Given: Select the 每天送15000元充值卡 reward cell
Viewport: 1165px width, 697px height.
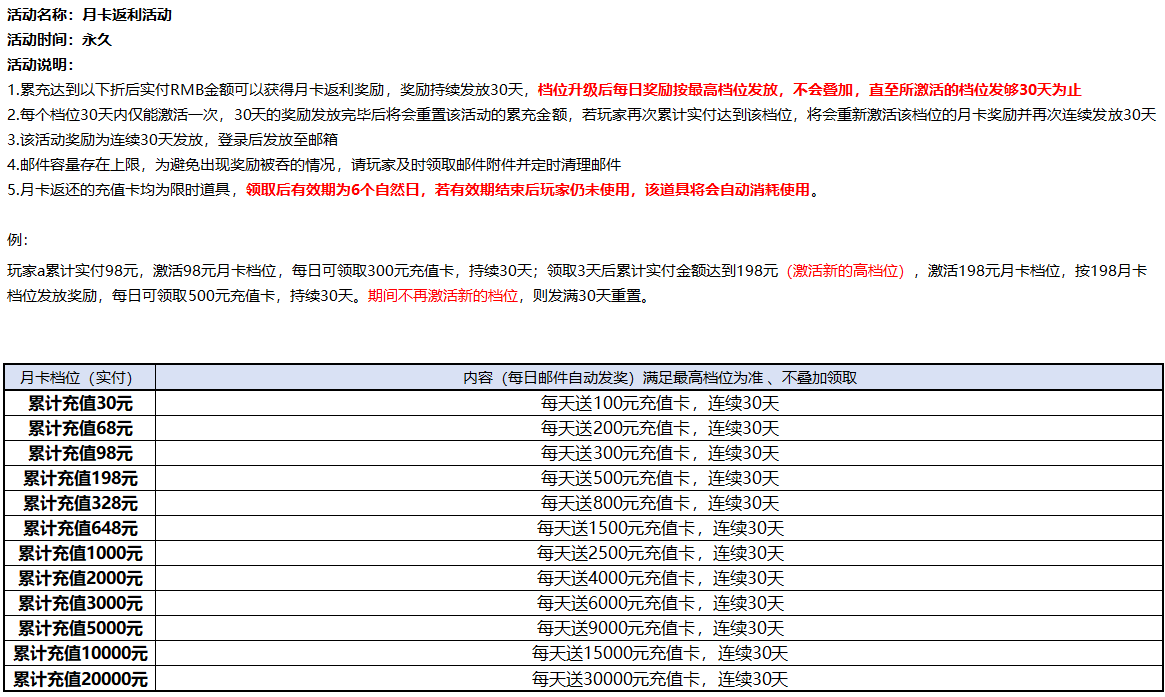Looking at the screenshot, I should pos(659,654).
